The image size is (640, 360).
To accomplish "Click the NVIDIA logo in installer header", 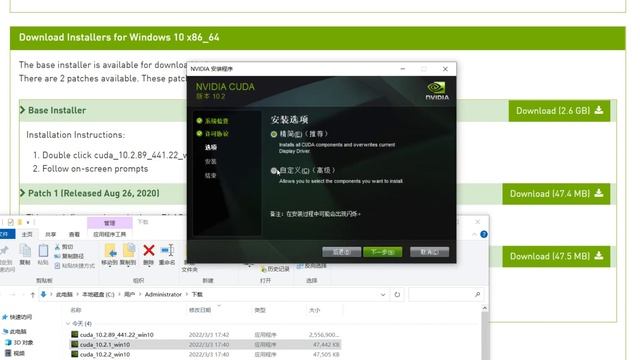I will tap(437, 91).
